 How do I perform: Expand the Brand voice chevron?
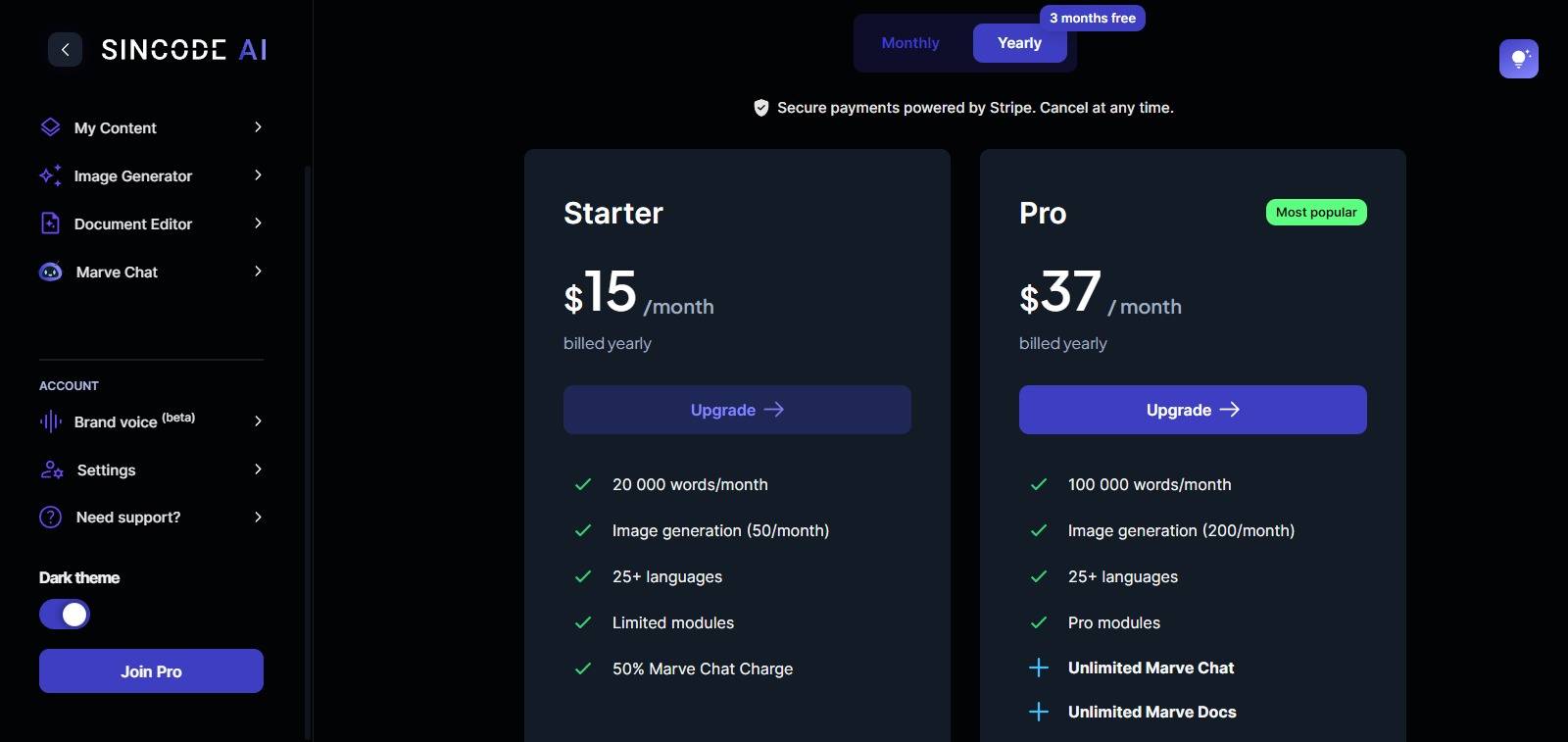(258, 421)
